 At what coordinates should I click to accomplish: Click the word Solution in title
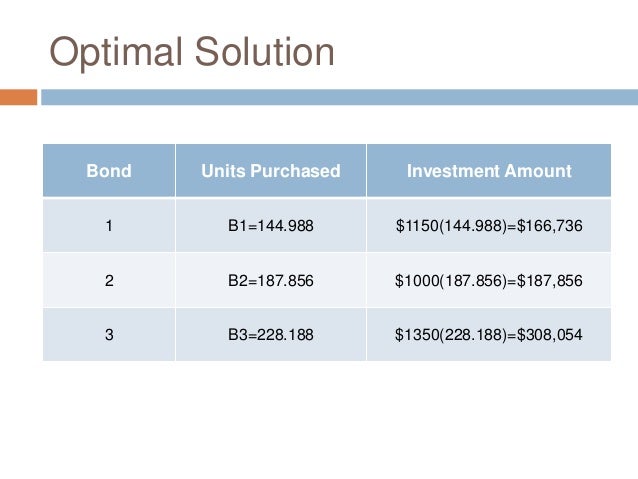point(264,51)
